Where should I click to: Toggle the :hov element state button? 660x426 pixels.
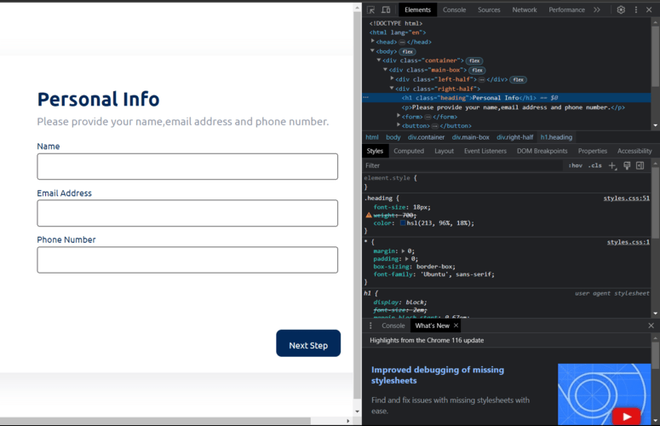575,165
